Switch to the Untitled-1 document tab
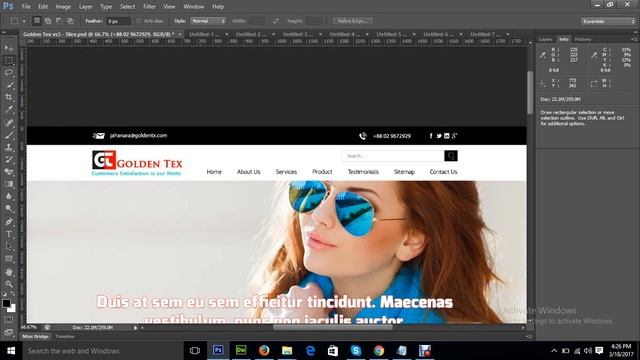 (204, 34)
